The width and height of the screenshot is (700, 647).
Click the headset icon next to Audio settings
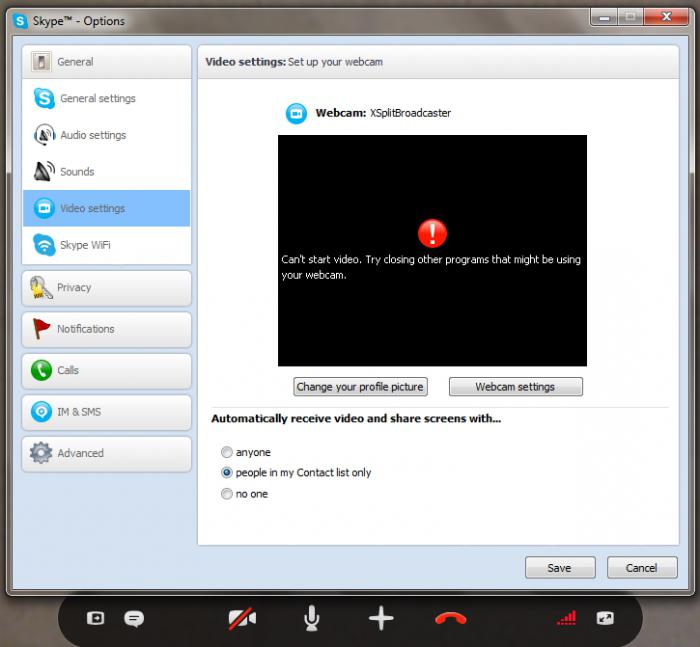(x=44, y=134)
